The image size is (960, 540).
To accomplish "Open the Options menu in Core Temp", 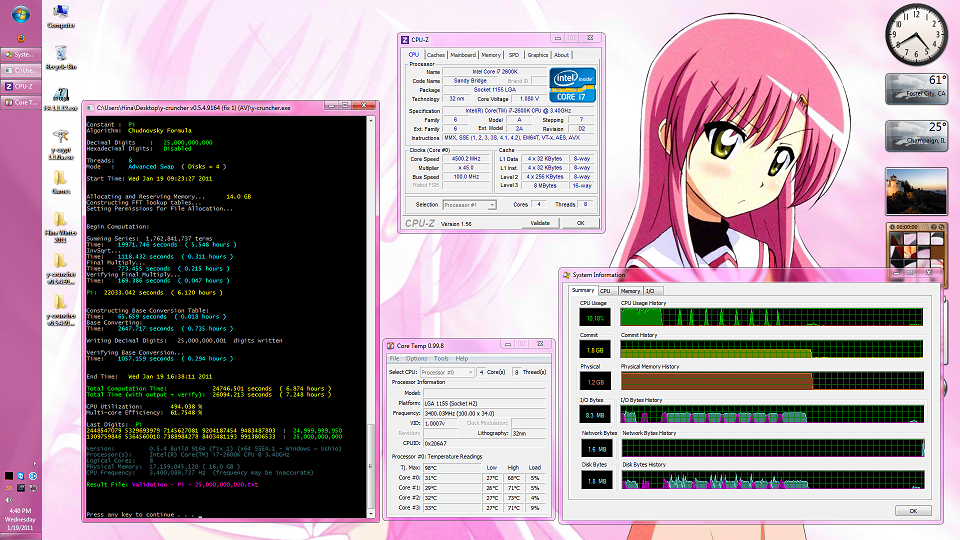I will point(416,358).
